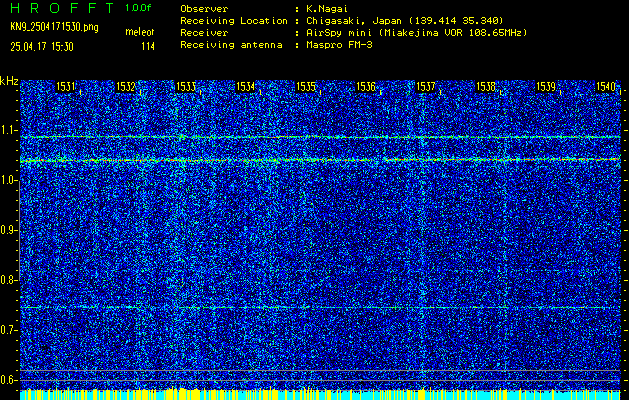Click receiver value AirSpy mini Miakejima VOR

(x=416, y=33)
